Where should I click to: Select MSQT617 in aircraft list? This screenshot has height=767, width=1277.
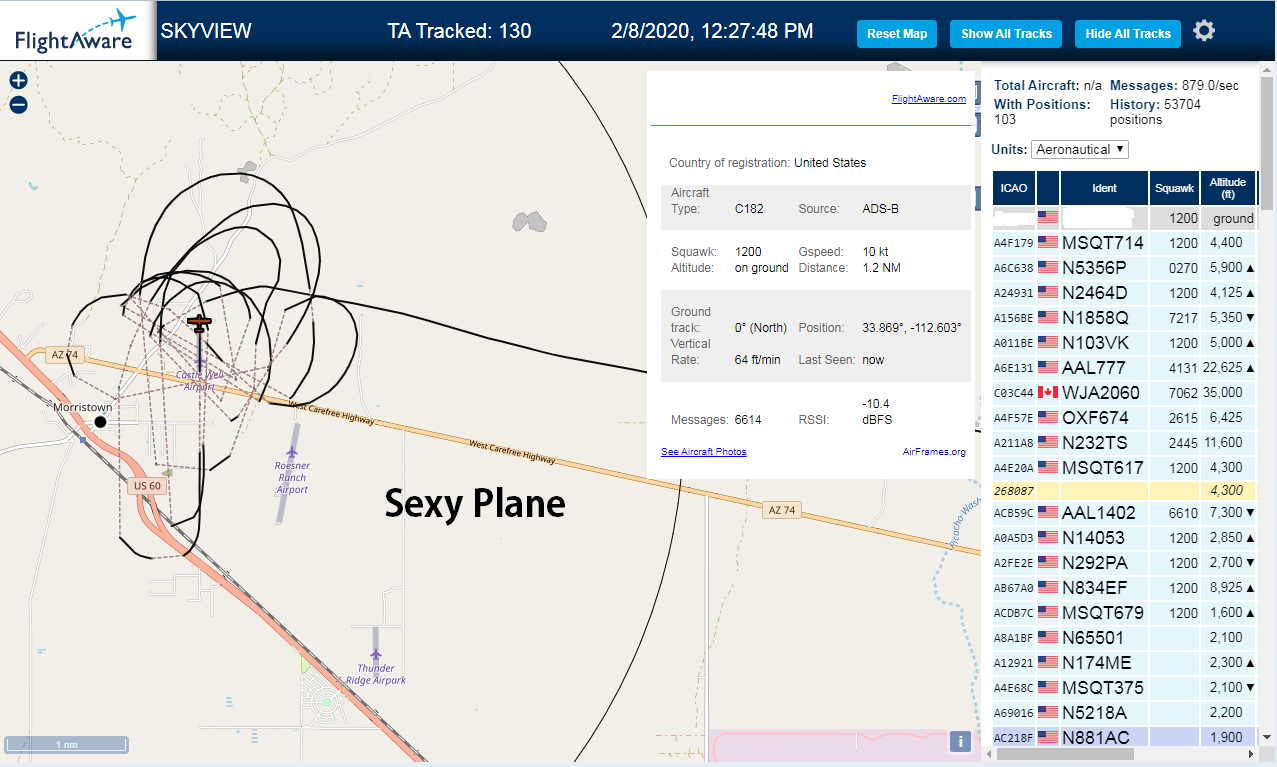(x=1125, y=467)
